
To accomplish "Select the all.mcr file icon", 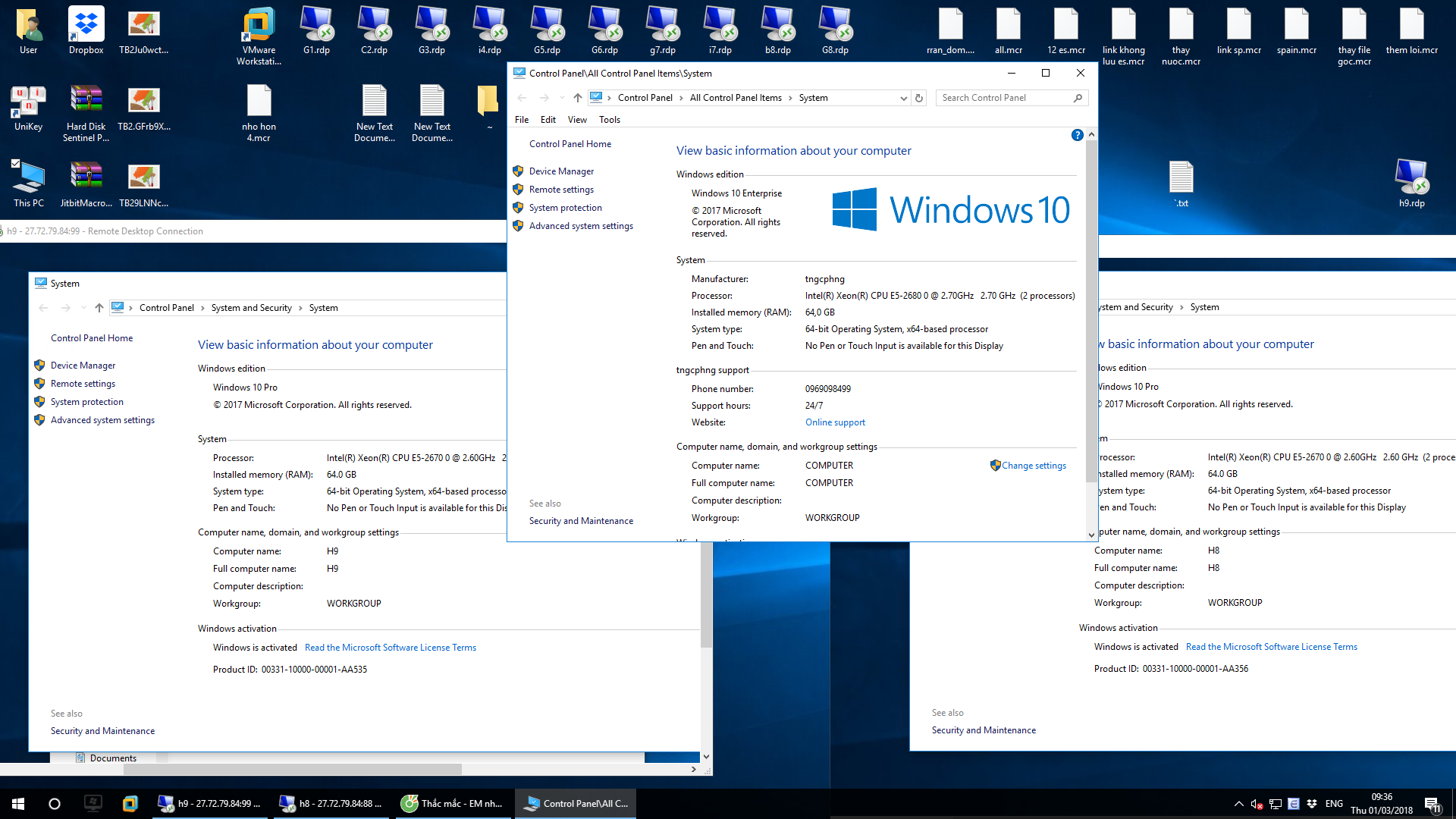I will 1008,30.
